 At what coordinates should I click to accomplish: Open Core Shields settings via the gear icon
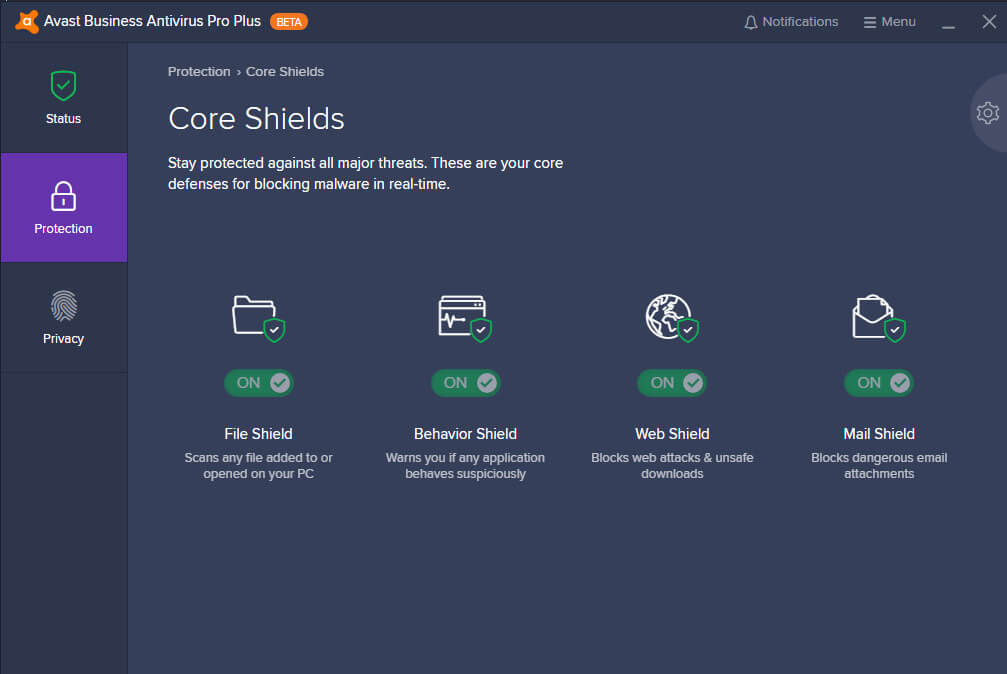(x=988, y=112)
